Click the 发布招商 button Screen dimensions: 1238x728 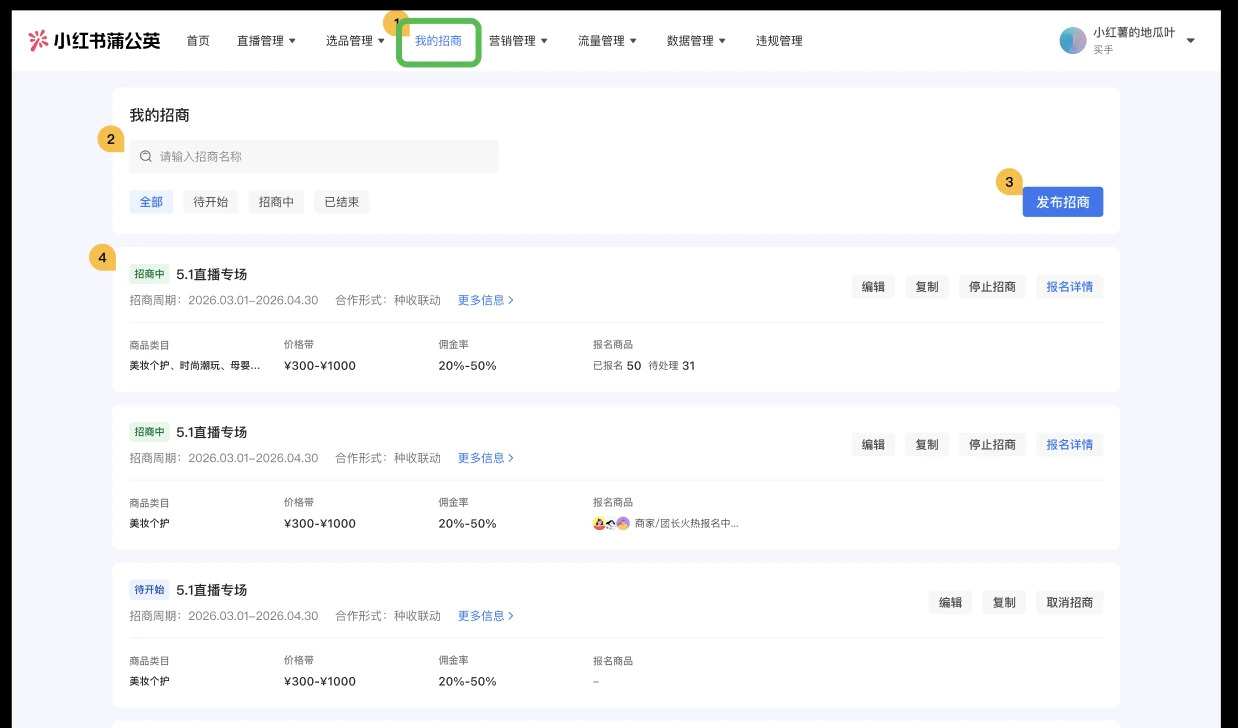click(1062, 202)
